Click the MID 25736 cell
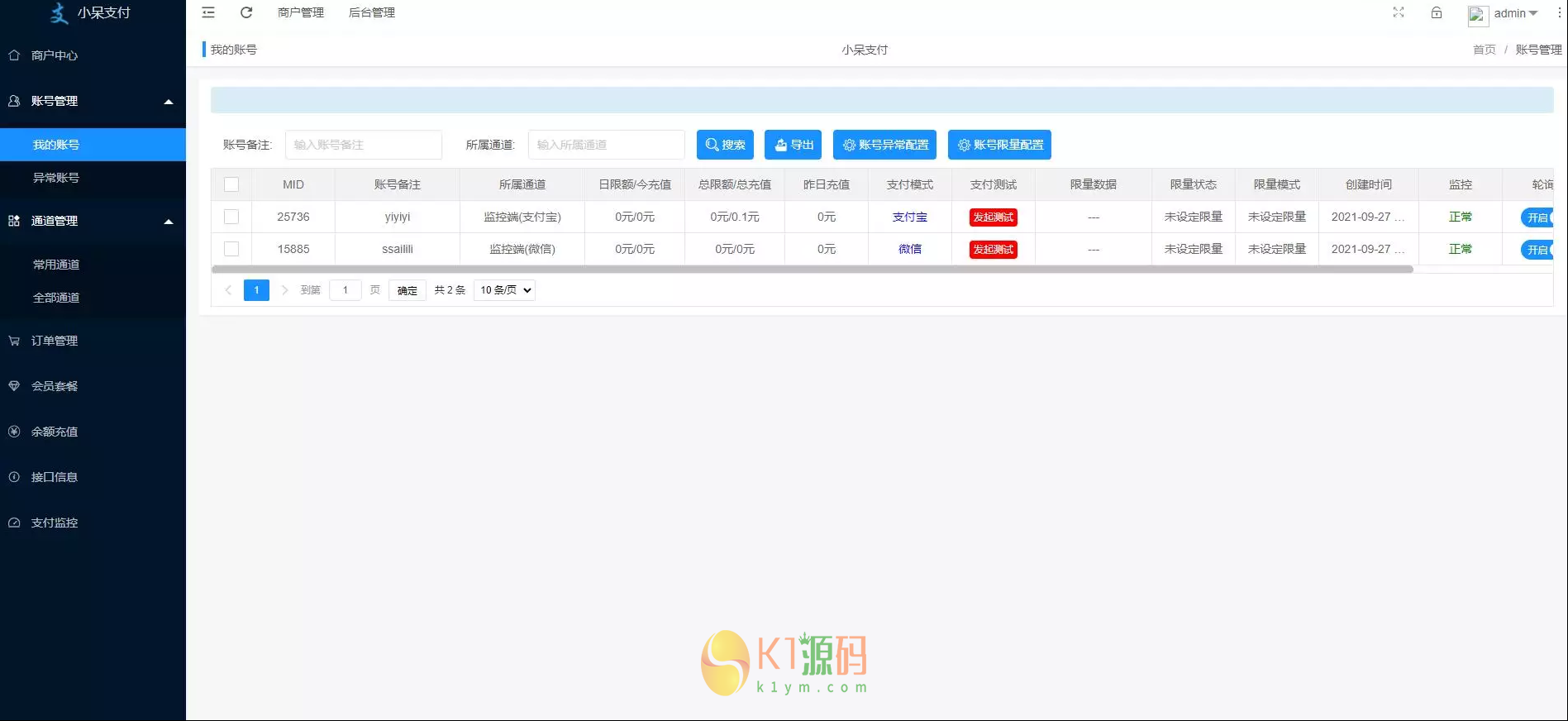 (x=293, y=217)
